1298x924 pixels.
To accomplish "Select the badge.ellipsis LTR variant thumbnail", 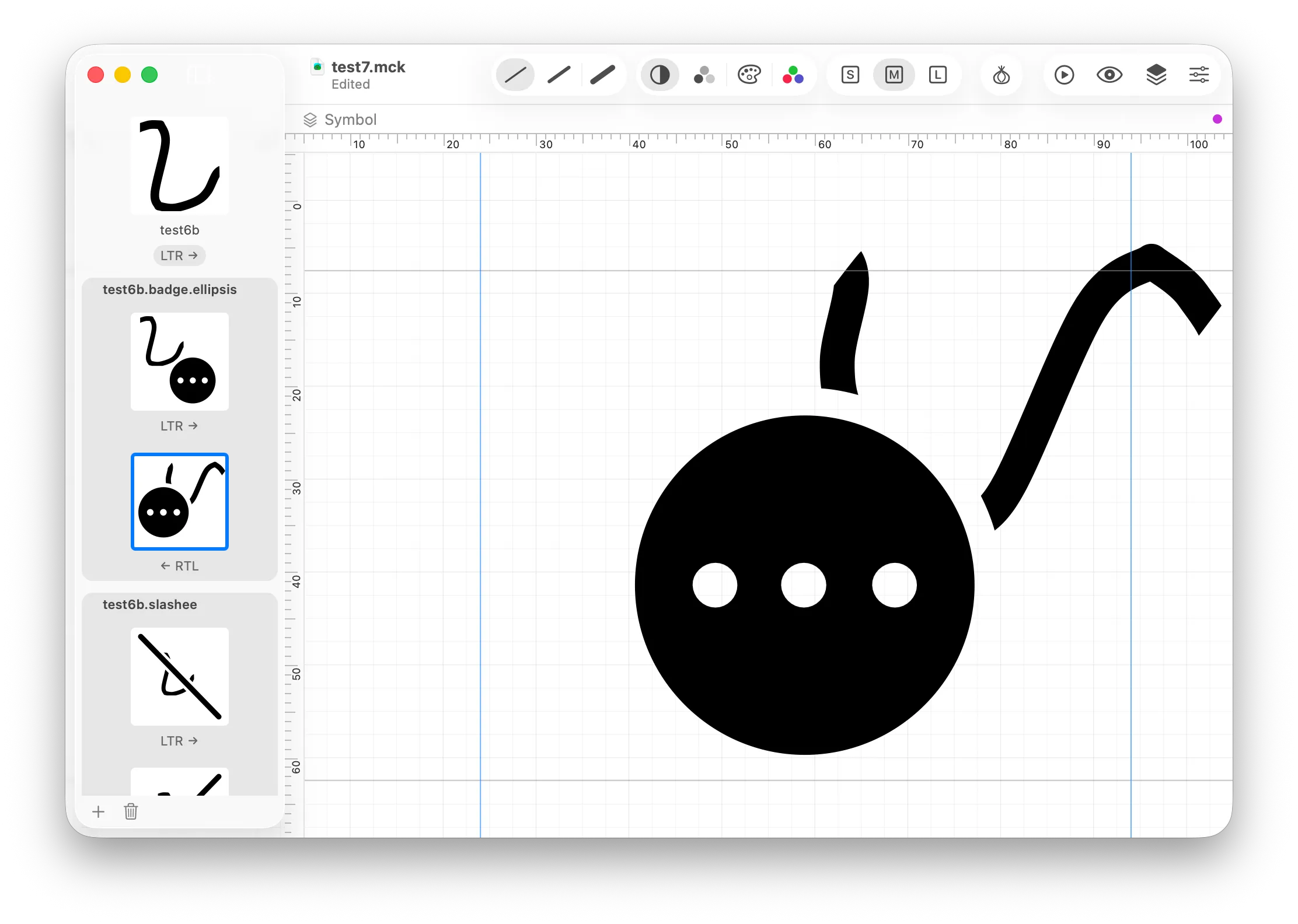I will [x=180, y=362].
